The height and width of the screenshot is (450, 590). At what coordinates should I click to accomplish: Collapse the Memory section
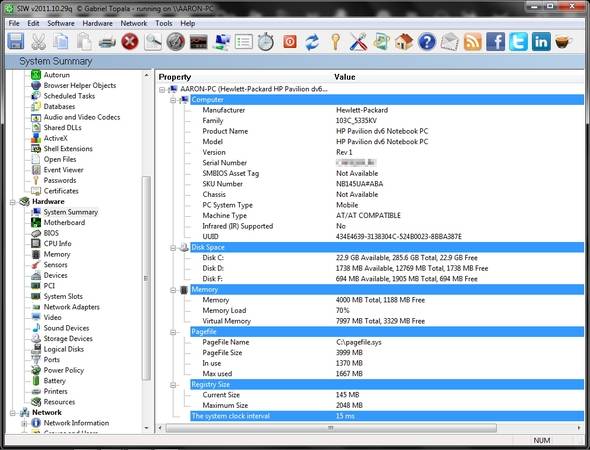pos(173,290)
